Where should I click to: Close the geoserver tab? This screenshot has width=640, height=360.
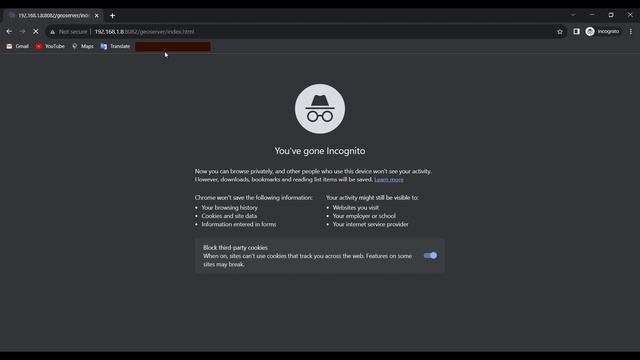tap(97, 16)
